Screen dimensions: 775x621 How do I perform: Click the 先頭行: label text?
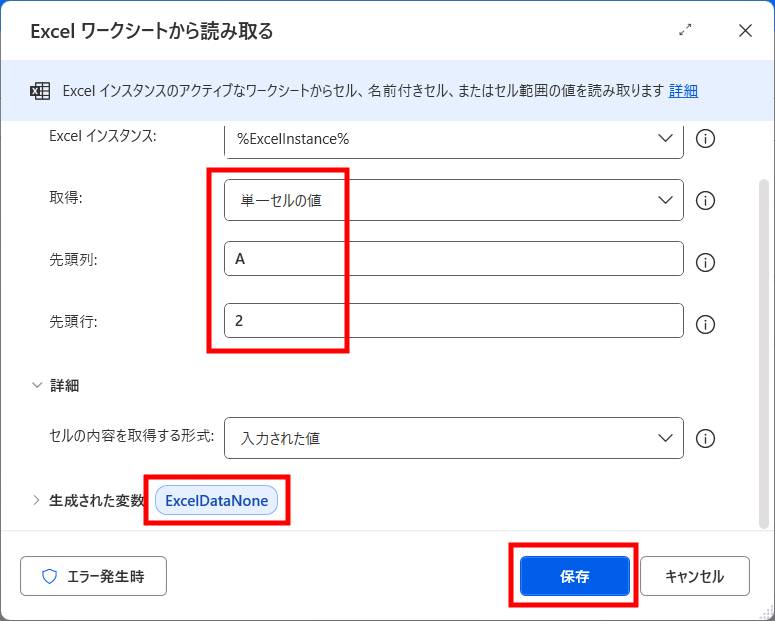[x=73, y=322]
